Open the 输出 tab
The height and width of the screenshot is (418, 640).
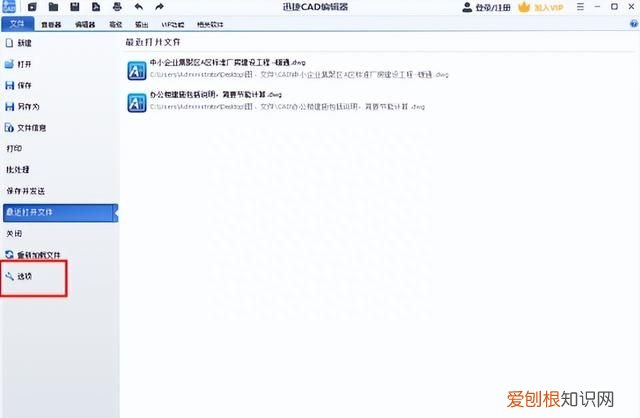141,24
